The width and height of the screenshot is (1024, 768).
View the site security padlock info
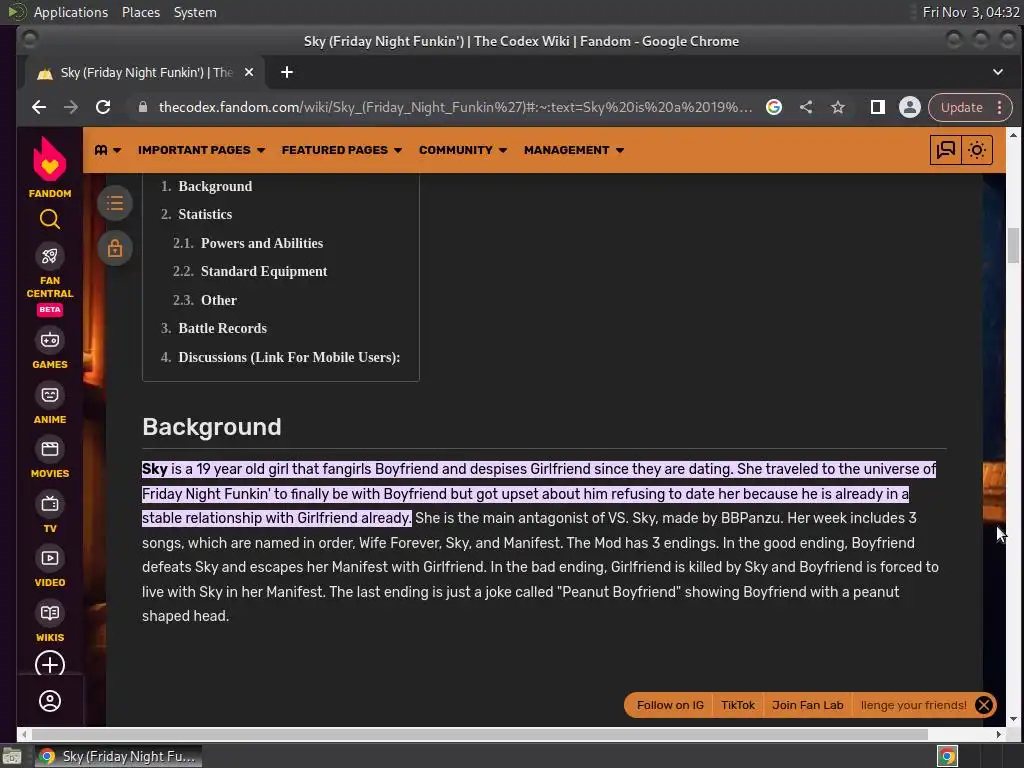tap(143, 107)
